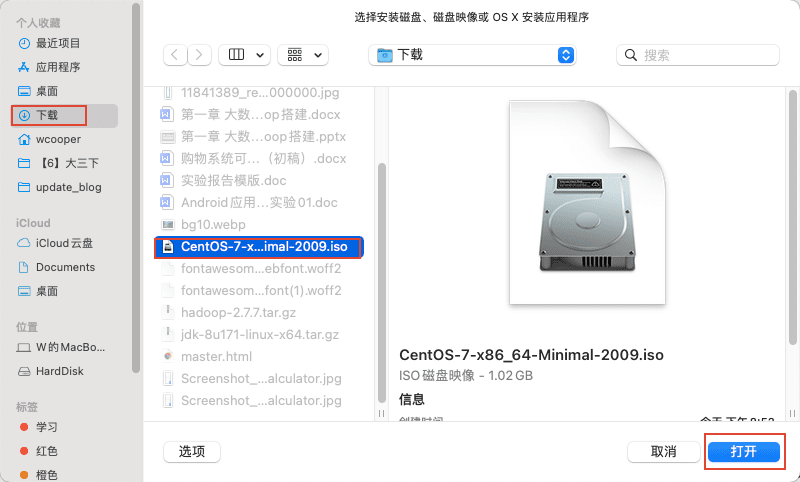Select the CentOS-7 Minimal ISO file
800x482 pixels.
[260, 247]
